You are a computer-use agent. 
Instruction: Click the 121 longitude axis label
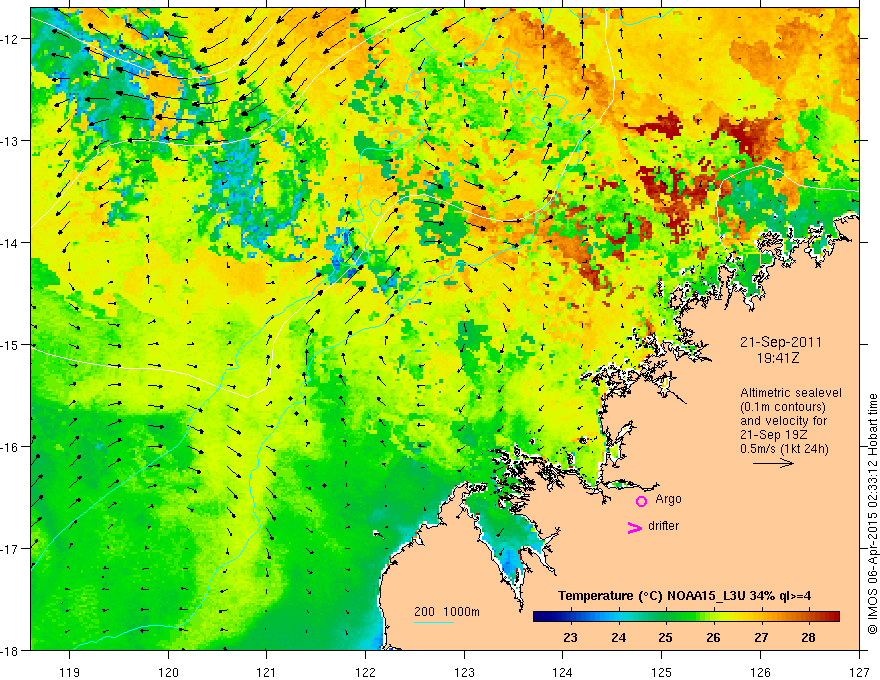click(267, 672)
